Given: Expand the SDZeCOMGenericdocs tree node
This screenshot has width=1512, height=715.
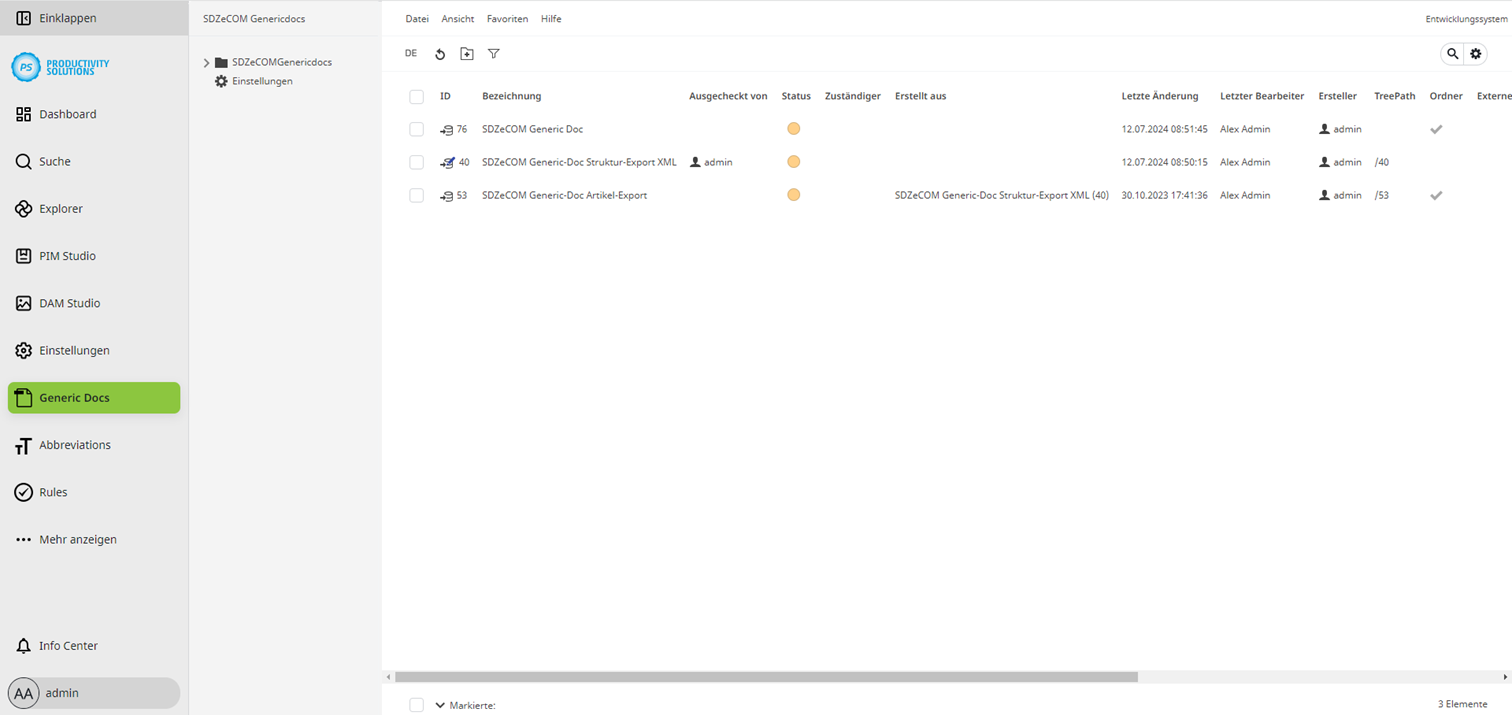Looking at the screenshot, I should [206, 61].
